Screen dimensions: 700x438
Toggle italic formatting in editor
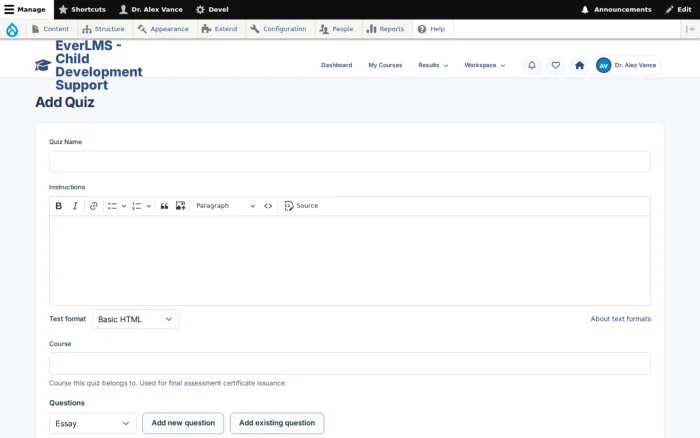pos(75,206)
